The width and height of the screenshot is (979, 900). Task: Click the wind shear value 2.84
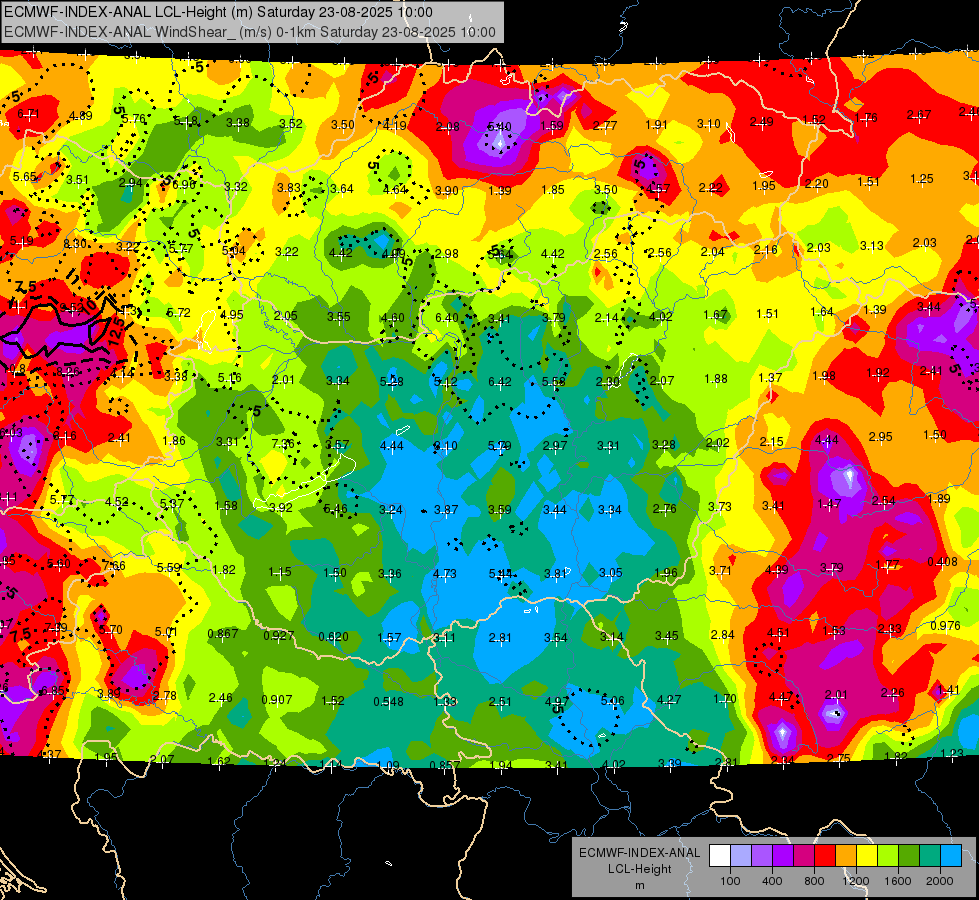(x=722, y=635)
